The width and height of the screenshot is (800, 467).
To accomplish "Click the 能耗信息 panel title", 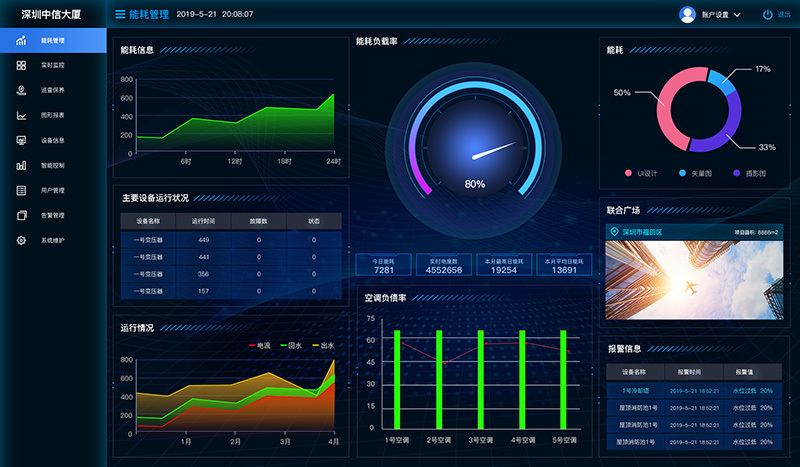I will click(137, 50).
